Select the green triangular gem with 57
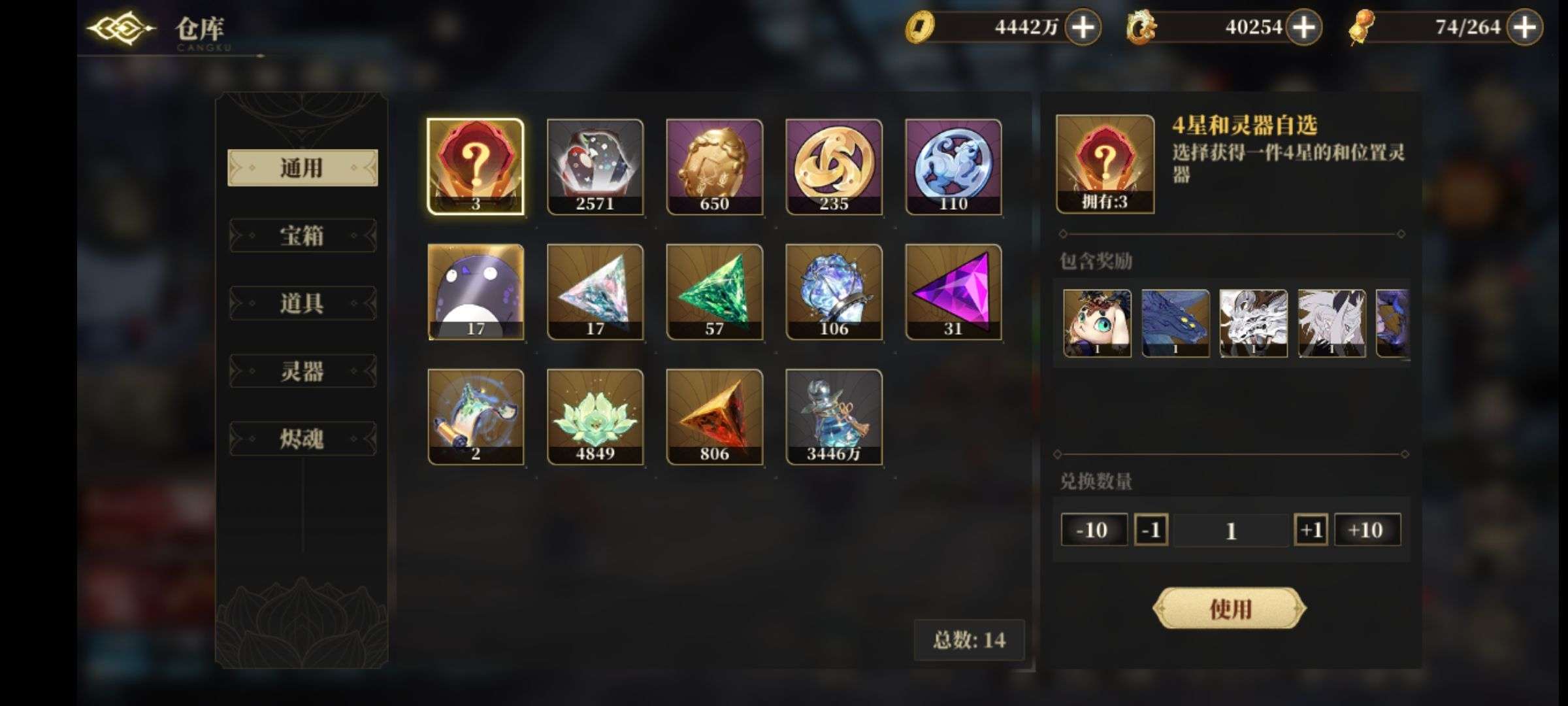Image resolution: width=1568 pixels, height=706 pixels. tap(714, 292)
